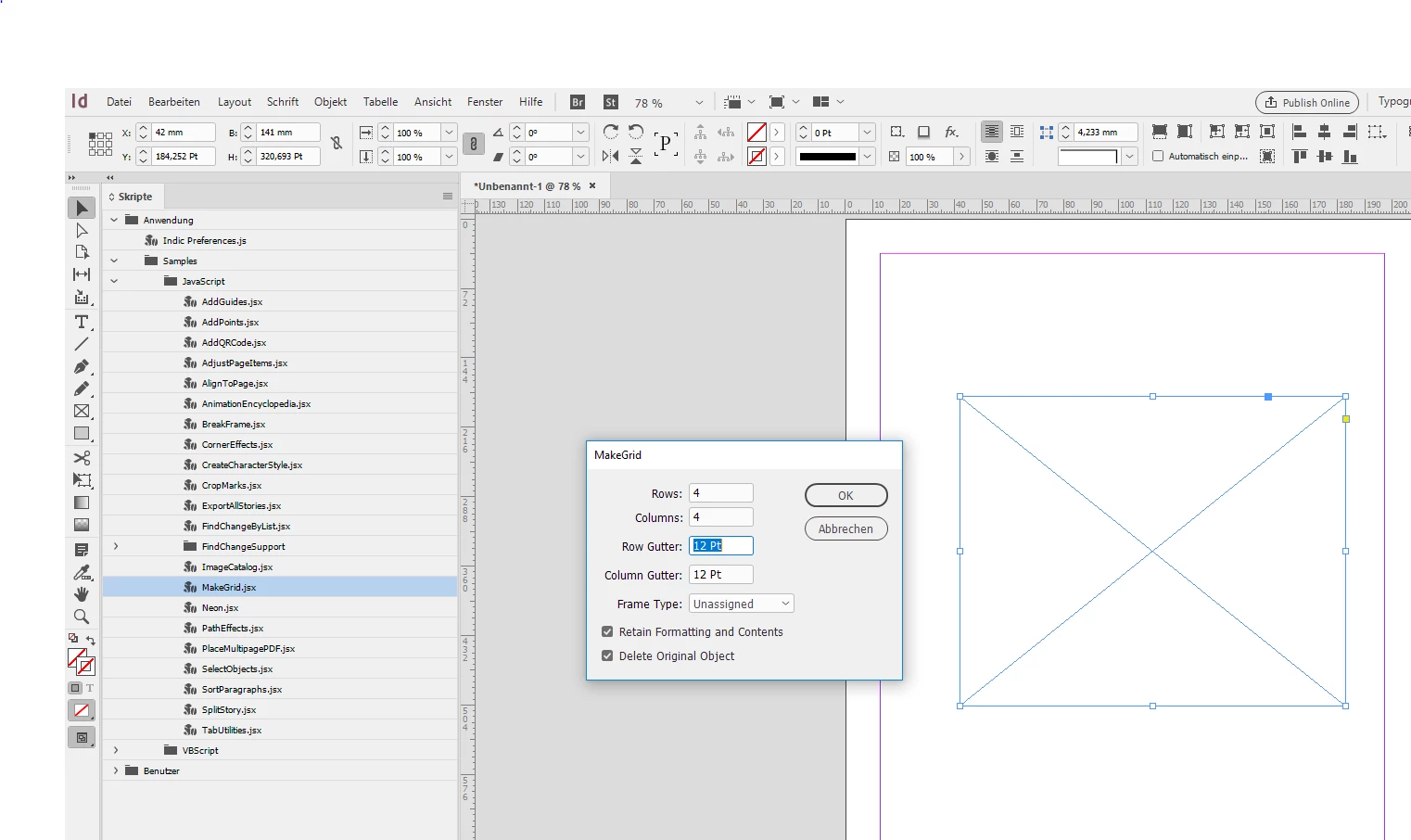The image size is (1411, 840).
Task: Open the Objekt menu
Action: (330, 102)
